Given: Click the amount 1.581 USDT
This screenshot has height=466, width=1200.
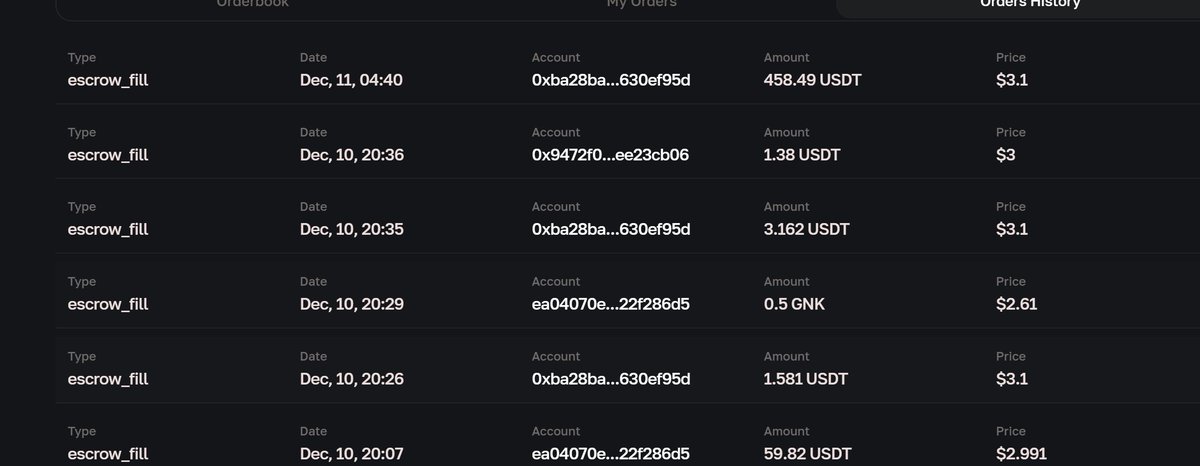Looking at the screenshot, I should pos(806,379).
